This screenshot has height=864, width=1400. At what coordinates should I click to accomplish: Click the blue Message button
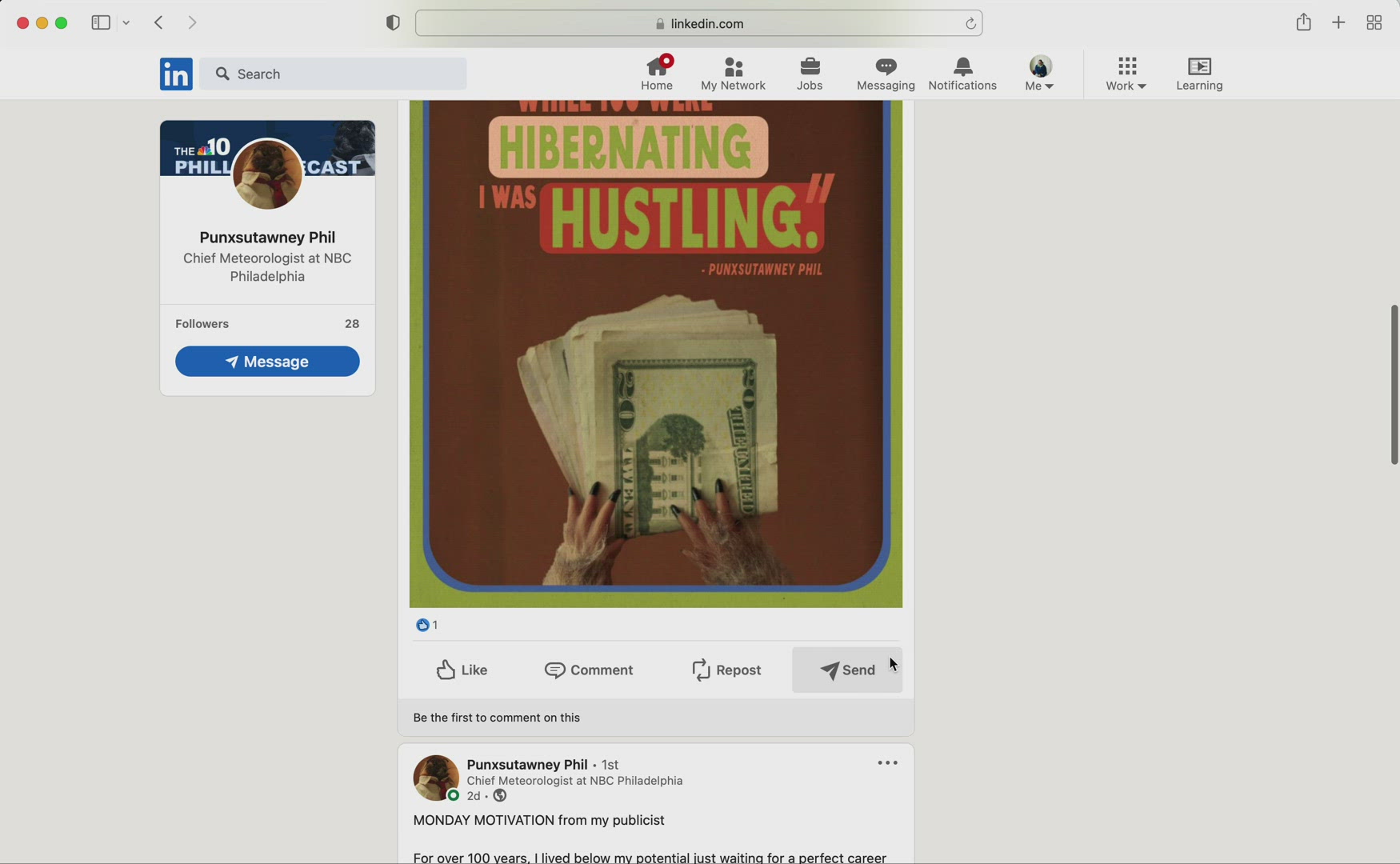[267, 362]
